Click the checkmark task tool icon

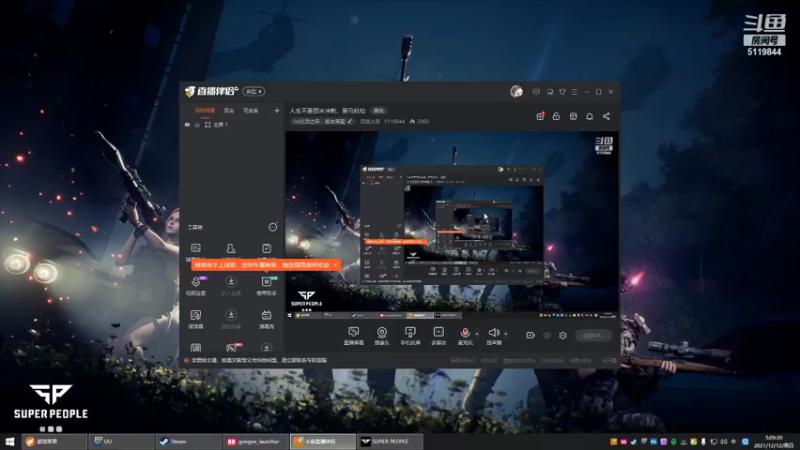tap(266, 248)
